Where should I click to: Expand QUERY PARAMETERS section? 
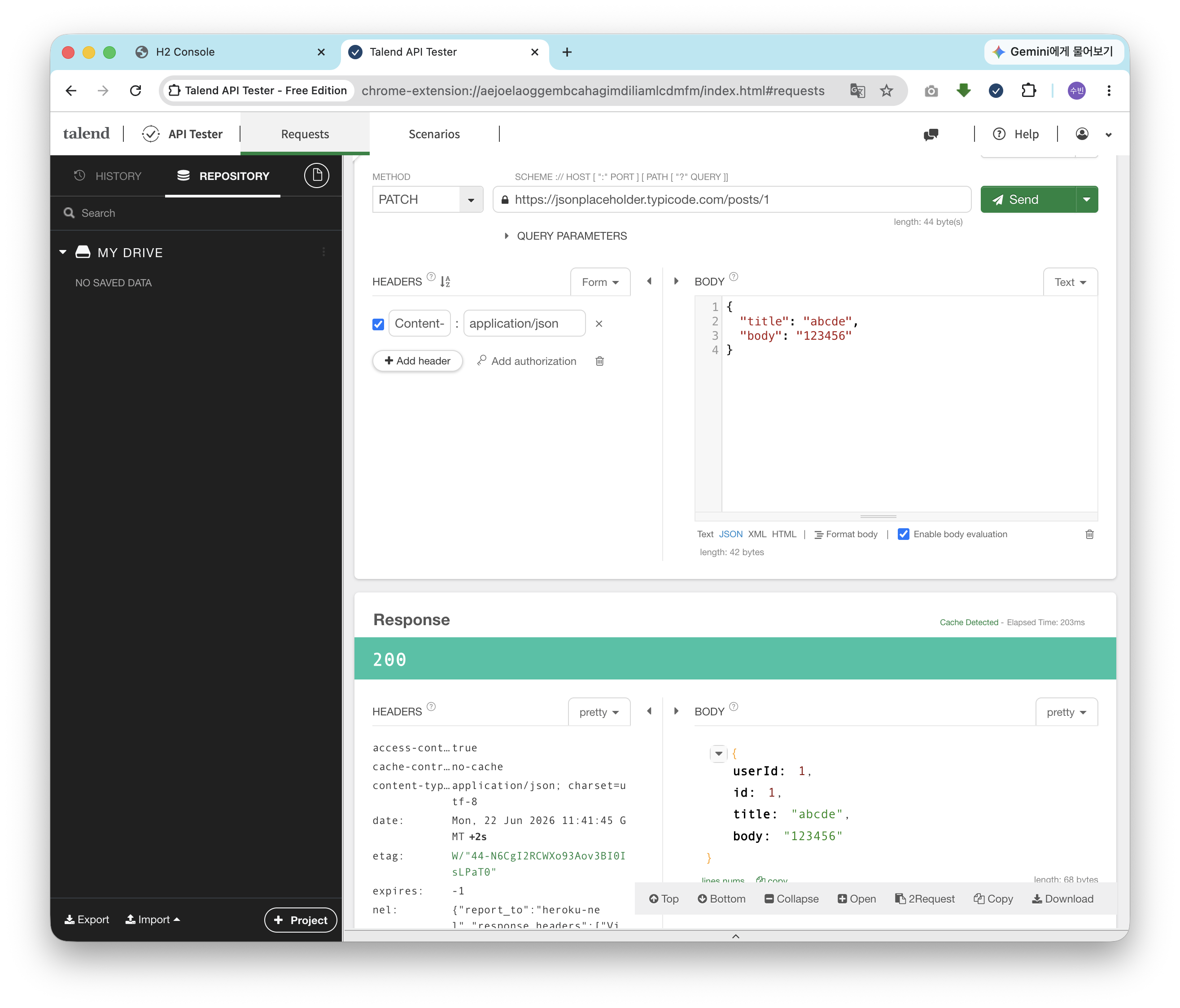tap(566, 236)
